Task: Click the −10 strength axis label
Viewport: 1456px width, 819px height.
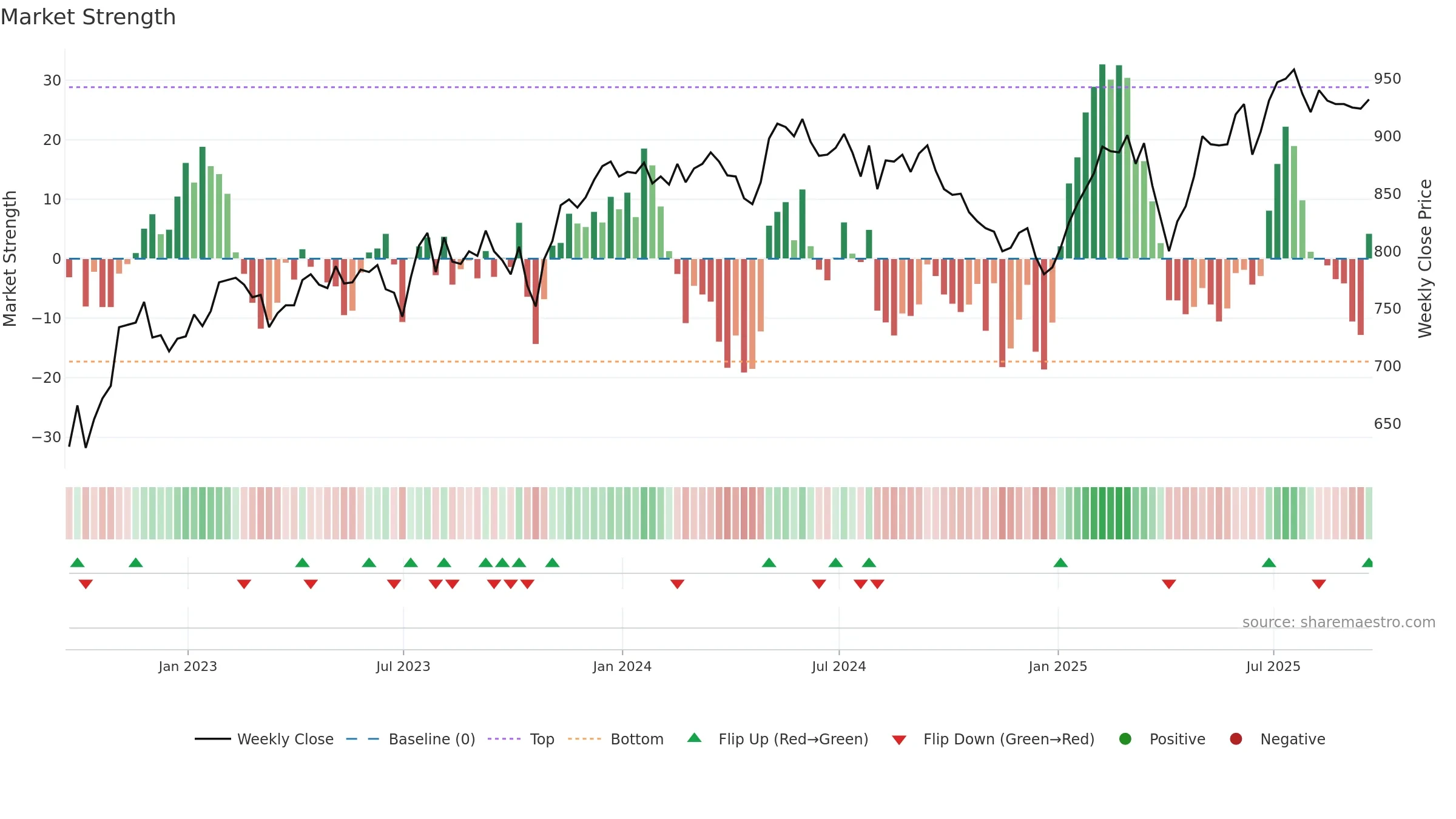Action: tap(47, 318)
